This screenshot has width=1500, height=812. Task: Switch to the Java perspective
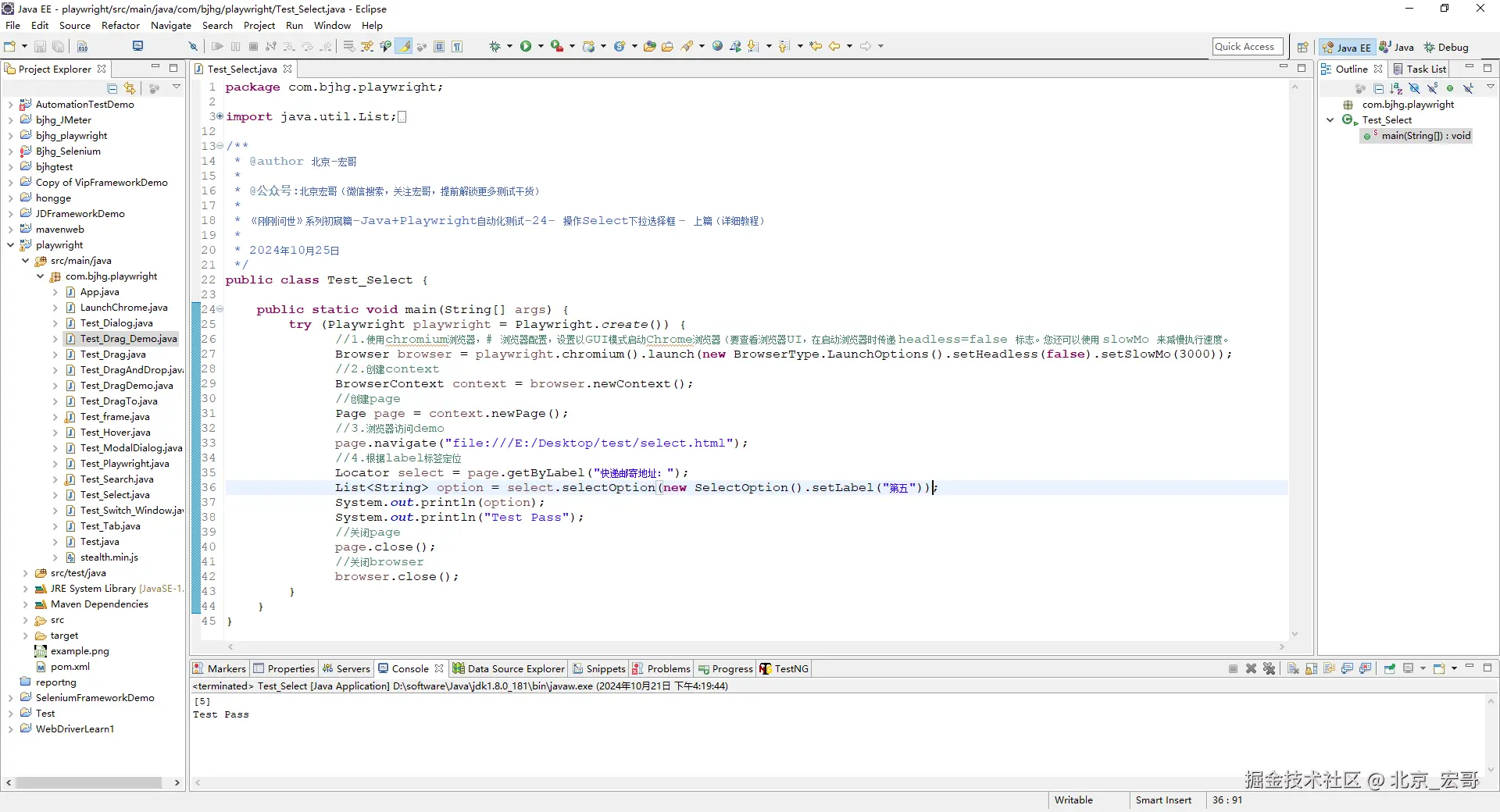(1397, 48)
